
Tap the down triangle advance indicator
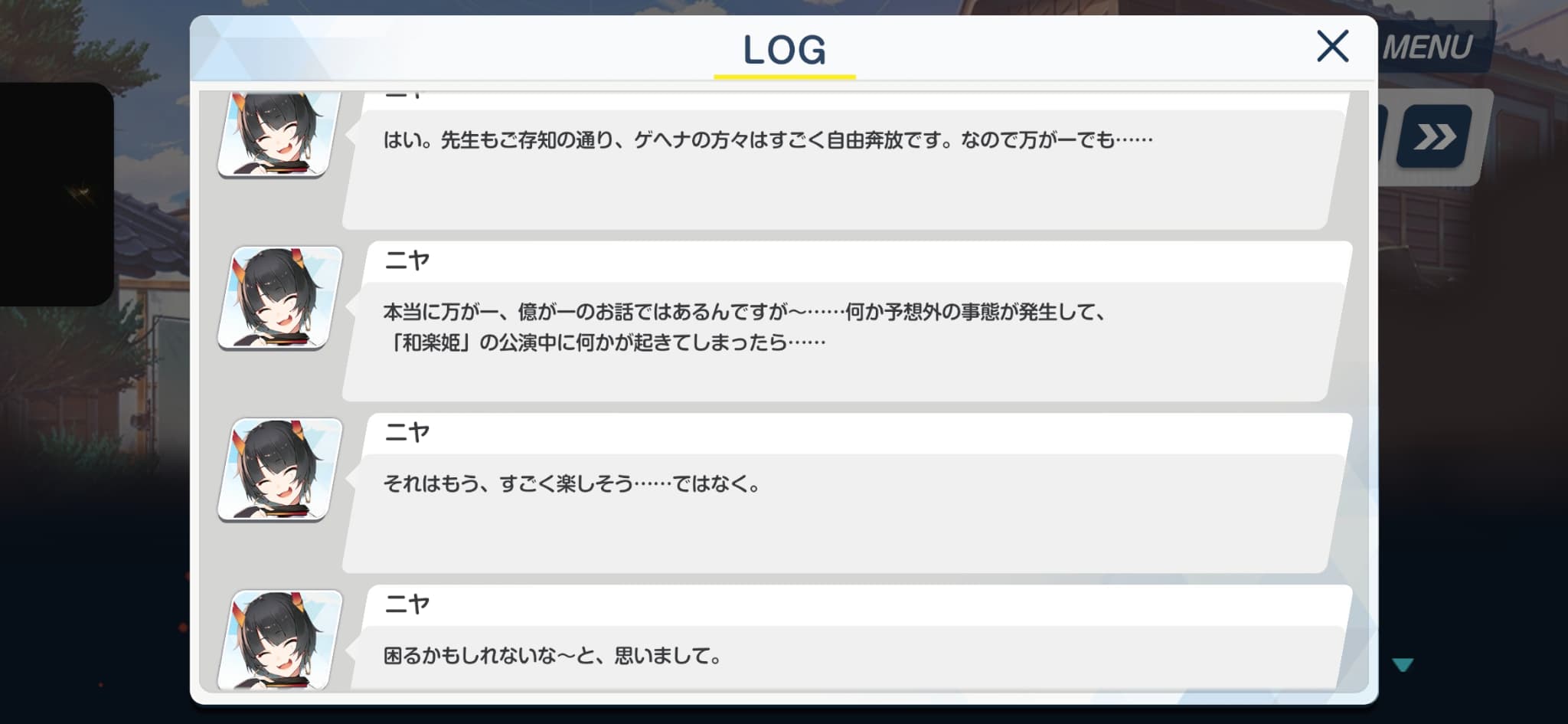(1403, 665)
